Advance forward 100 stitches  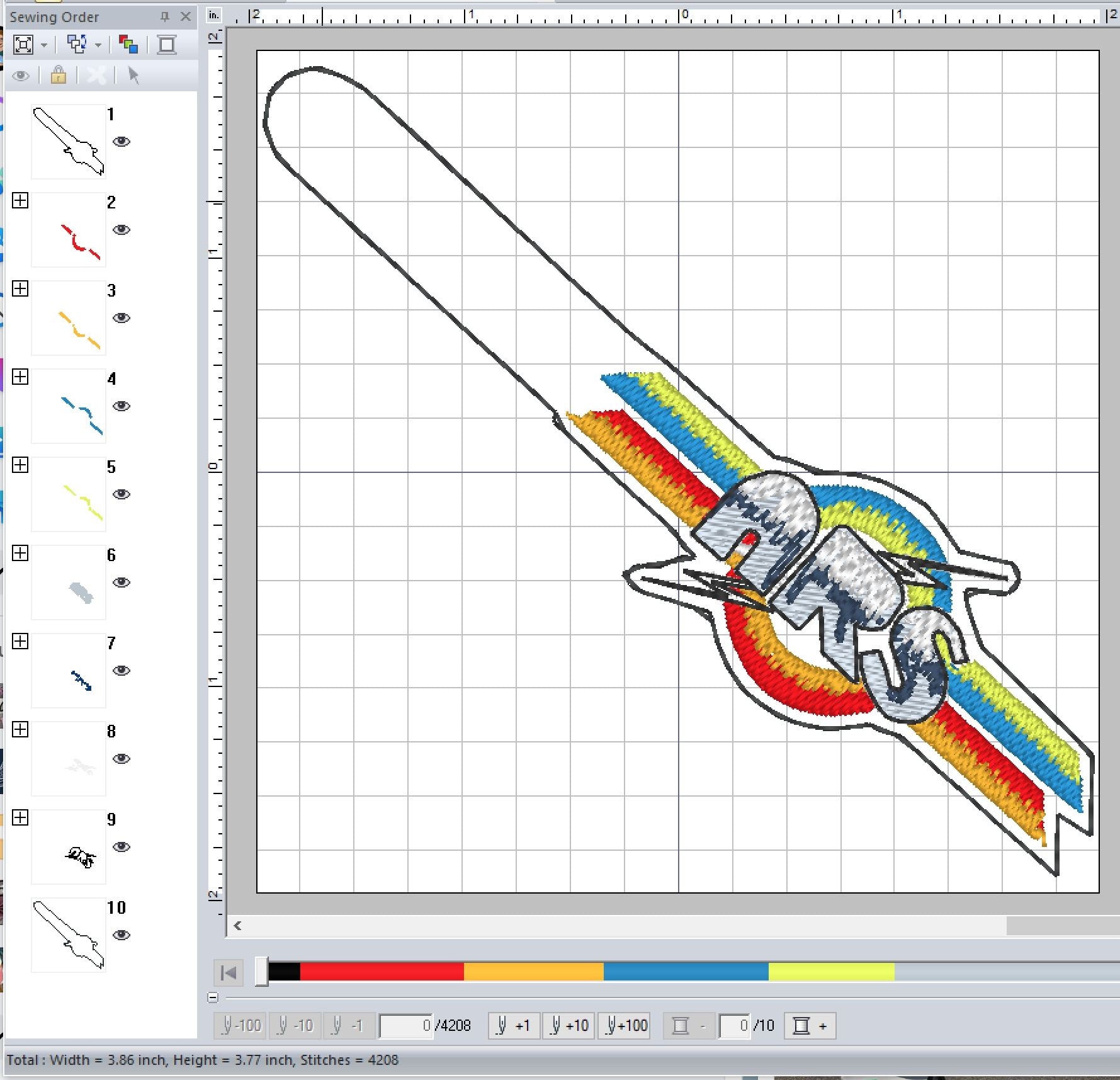pyautogui.click(x=623, y=1026)
